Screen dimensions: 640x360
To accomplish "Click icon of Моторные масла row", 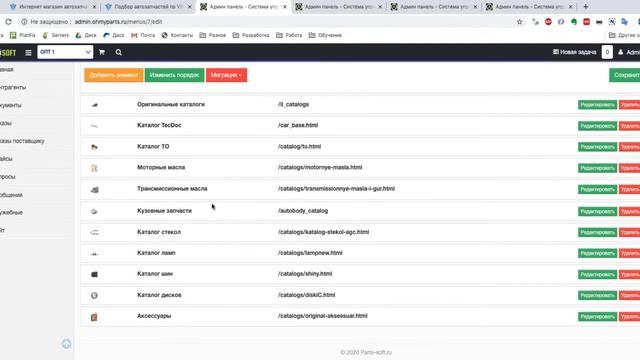I will pos(94,168).
